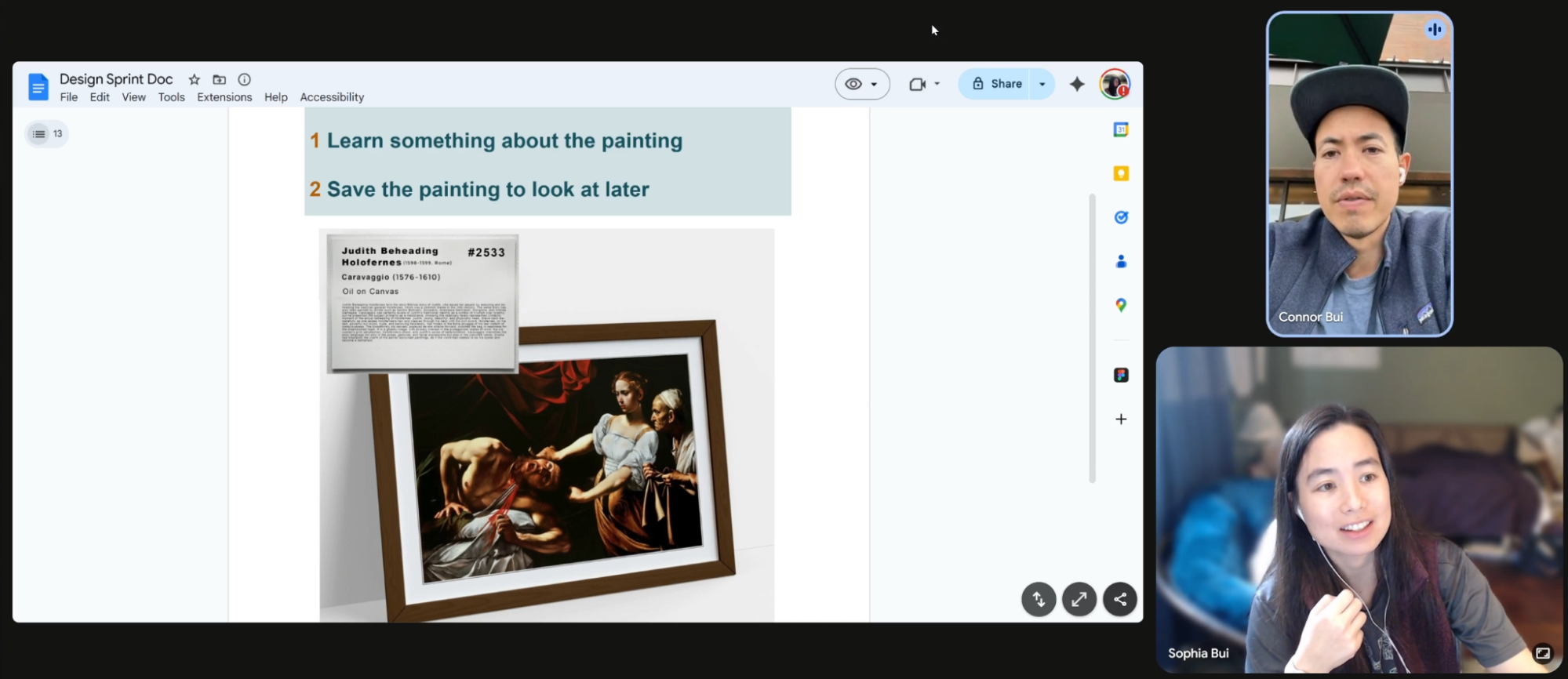Open the Google account avatar
Image resolution: width=1568 pixels, height=679 pixels.
1115,84
